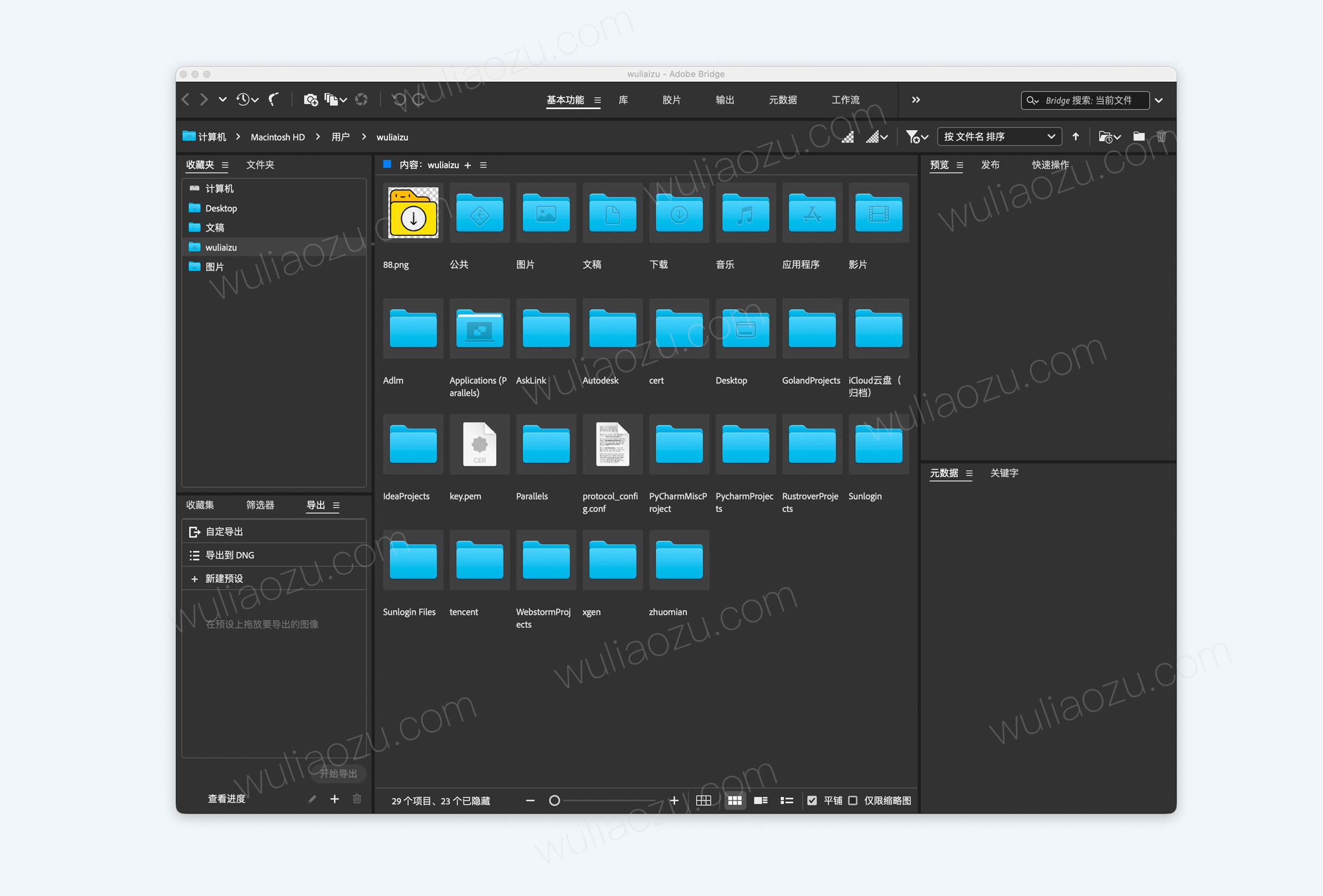
Task: Enable the 仅限缩略图 thumbnails-only checkbox
Action: tap(853, 801)
